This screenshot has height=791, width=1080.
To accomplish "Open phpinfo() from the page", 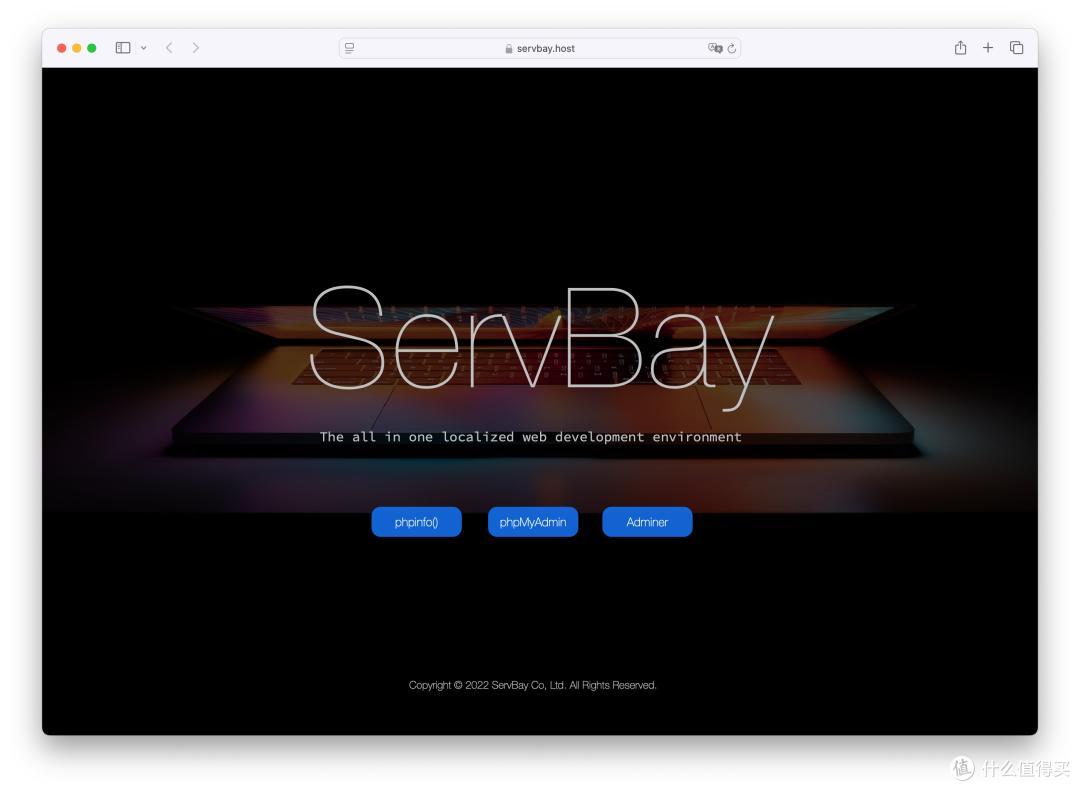I will 416,521.
